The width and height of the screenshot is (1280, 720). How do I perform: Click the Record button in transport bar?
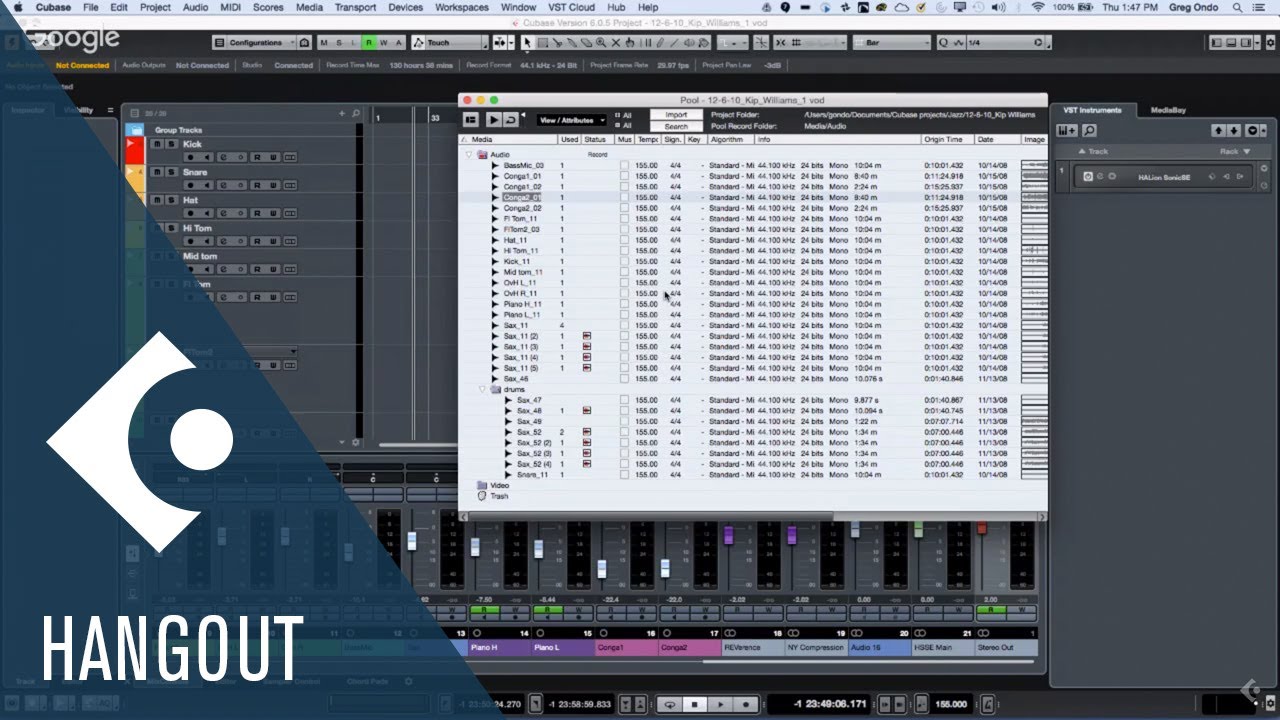(x=744, y=704)
